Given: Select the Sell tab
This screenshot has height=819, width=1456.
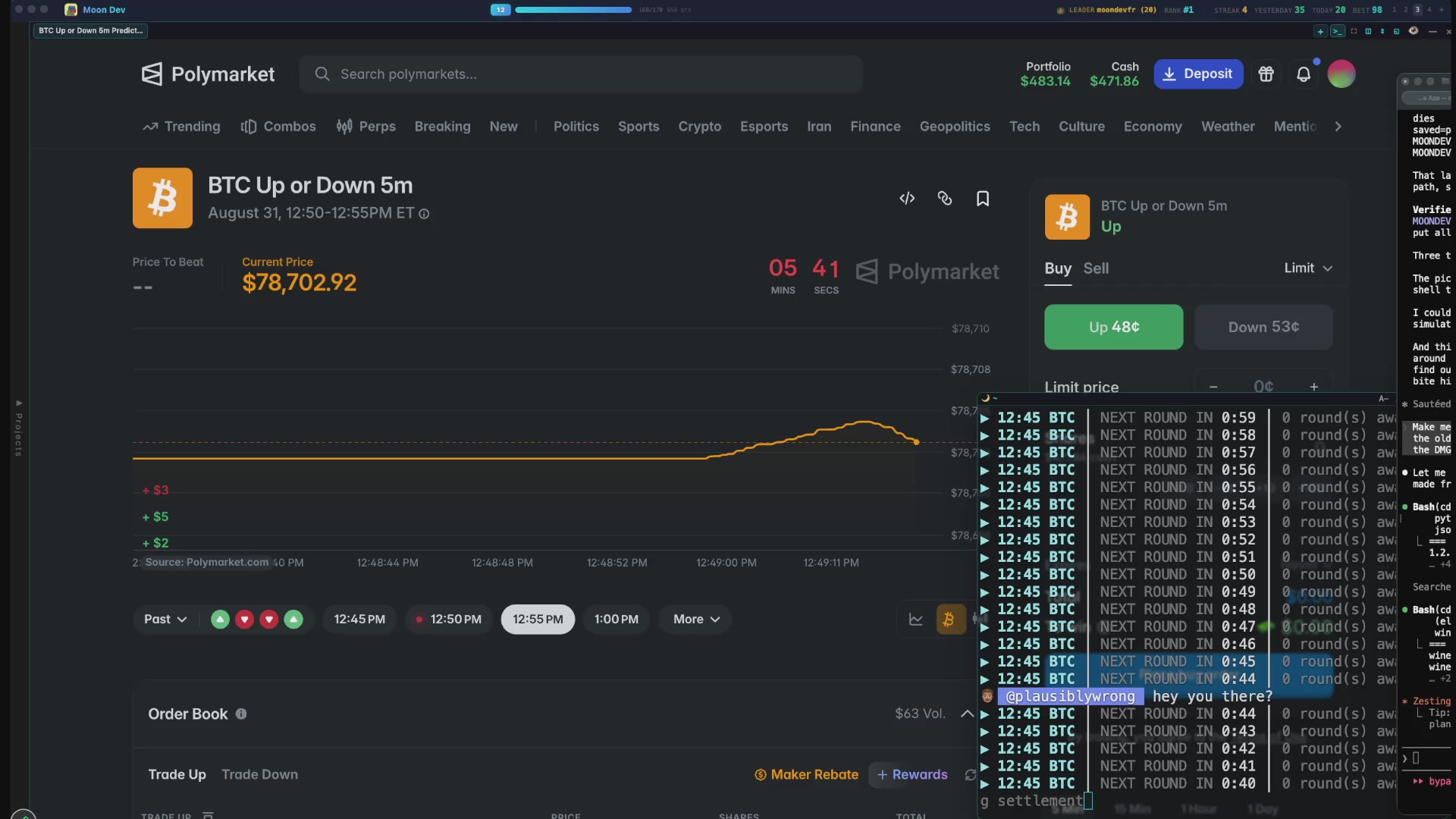Looking at the screenshot, I should point(1096,268).
